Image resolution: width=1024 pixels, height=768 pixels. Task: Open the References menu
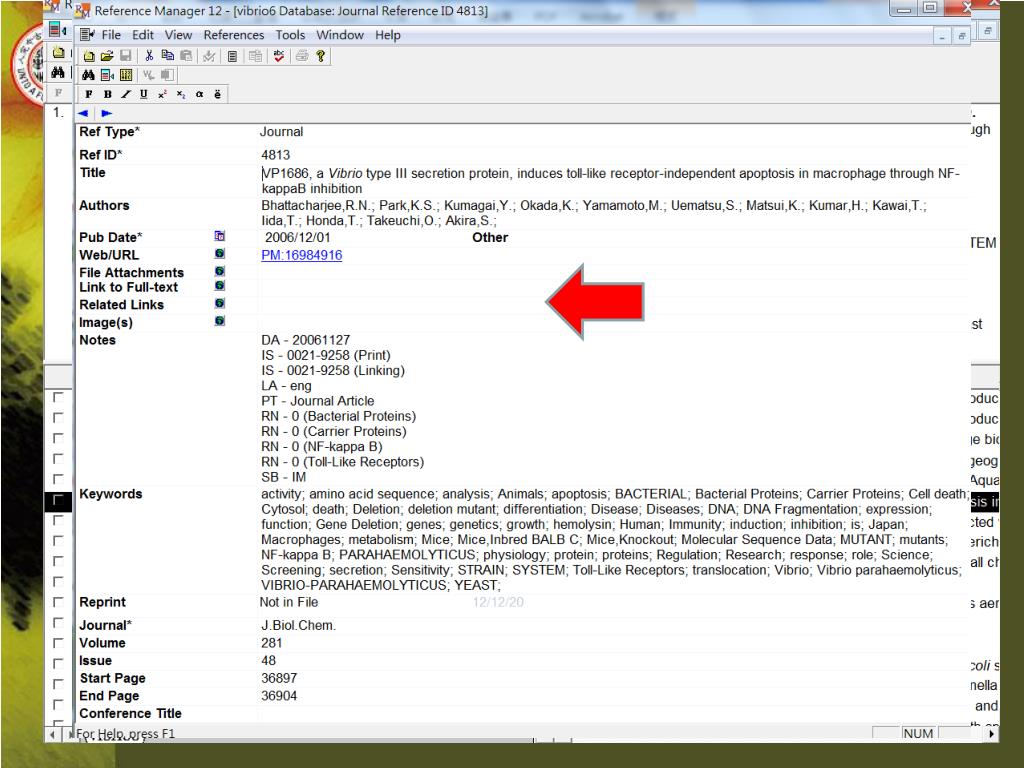click(x=234, y=35)
